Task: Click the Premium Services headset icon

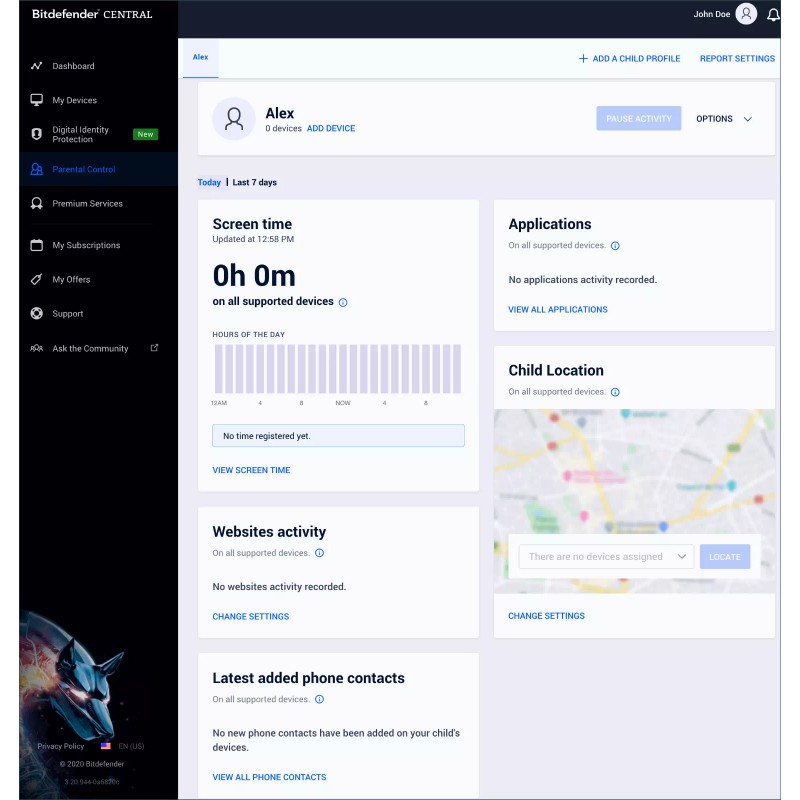Action: point(37,203)
